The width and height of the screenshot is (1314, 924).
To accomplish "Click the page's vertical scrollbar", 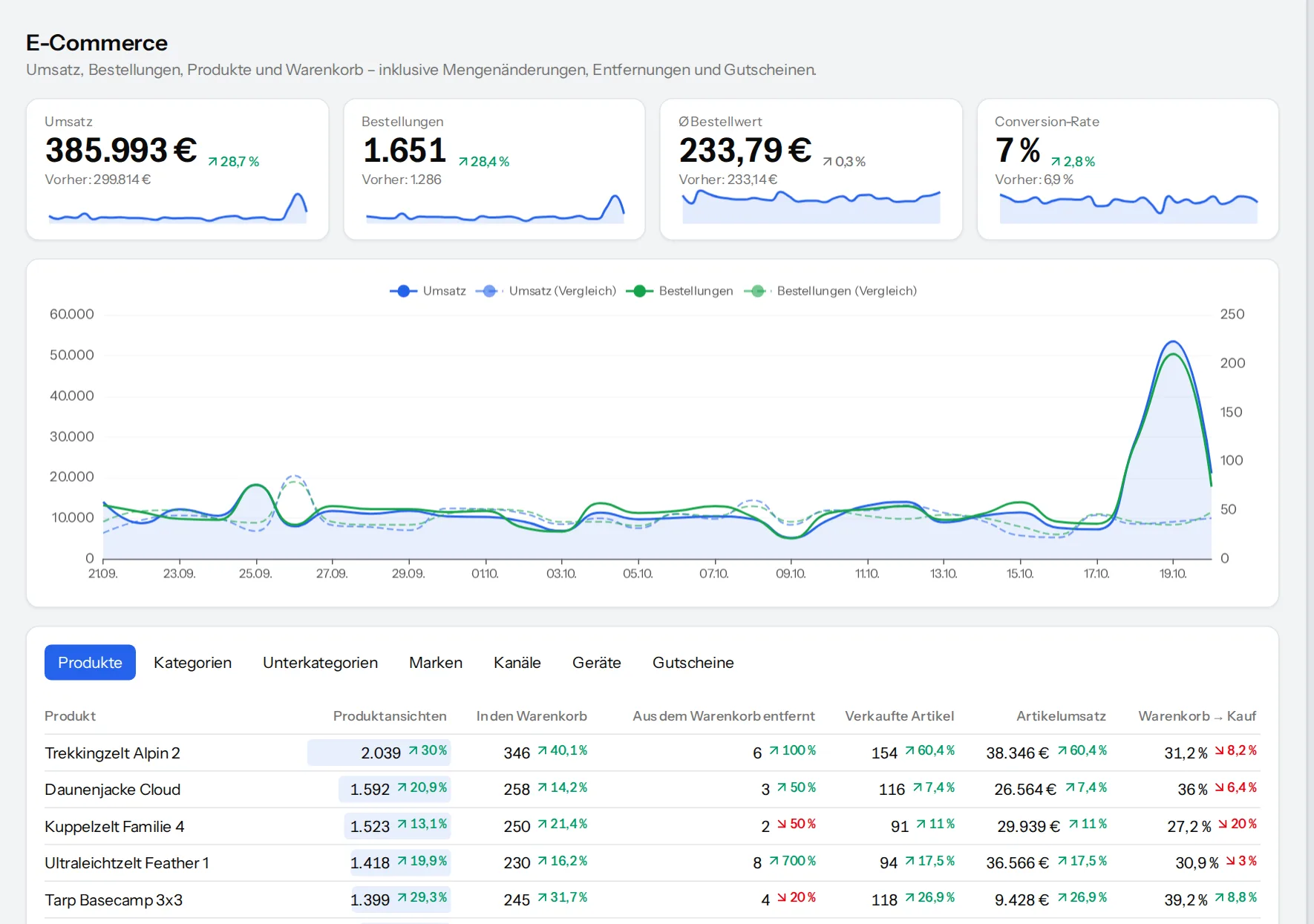I will (x=1310, y=462).
